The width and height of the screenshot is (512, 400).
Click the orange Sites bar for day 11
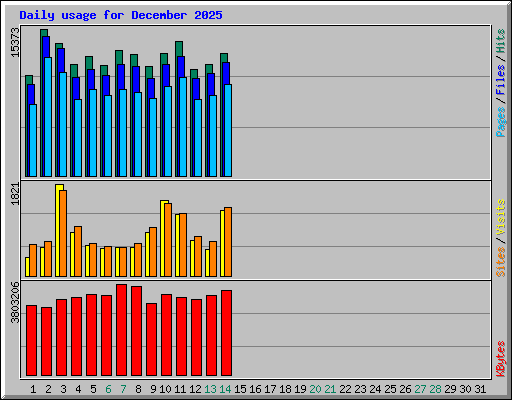[x=183, y=245]
